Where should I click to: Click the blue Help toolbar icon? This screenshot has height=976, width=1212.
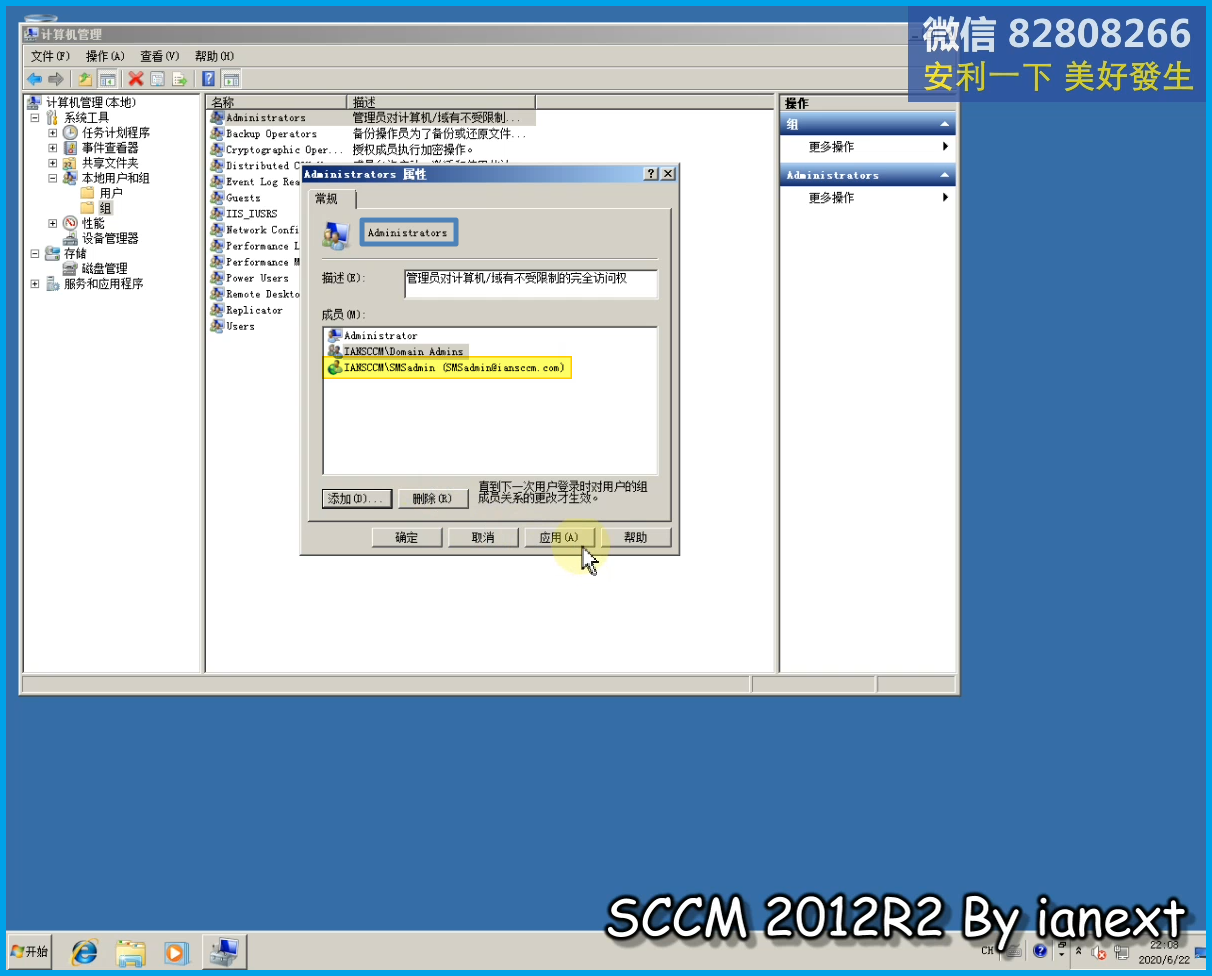pos(209,79)
